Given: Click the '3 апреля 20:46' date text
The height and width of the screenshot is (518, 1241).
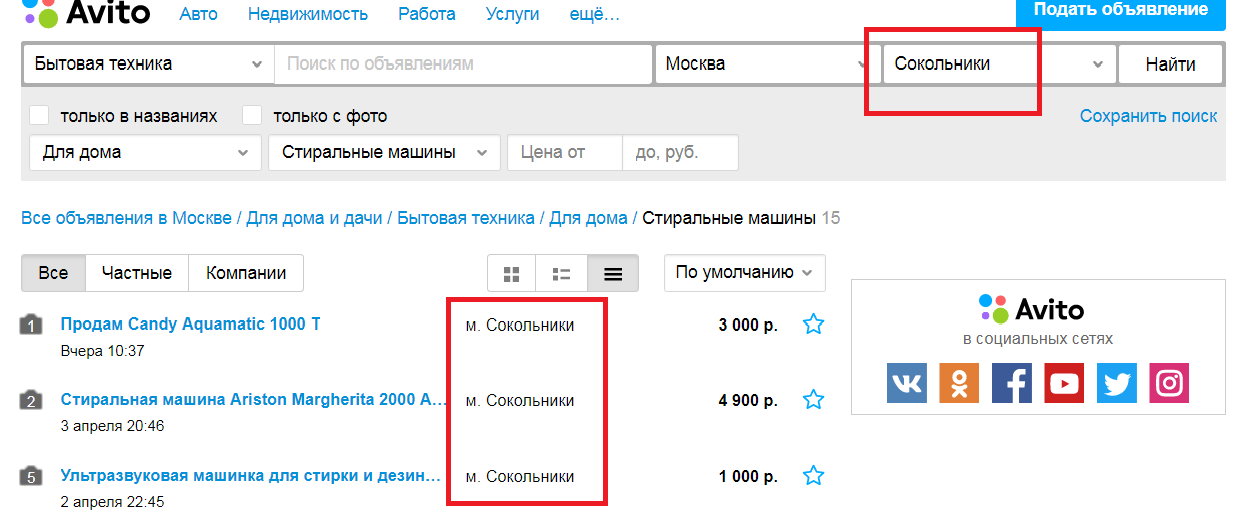Looking at the screenshot, I should pyautogui.click(x=112, y=426).
